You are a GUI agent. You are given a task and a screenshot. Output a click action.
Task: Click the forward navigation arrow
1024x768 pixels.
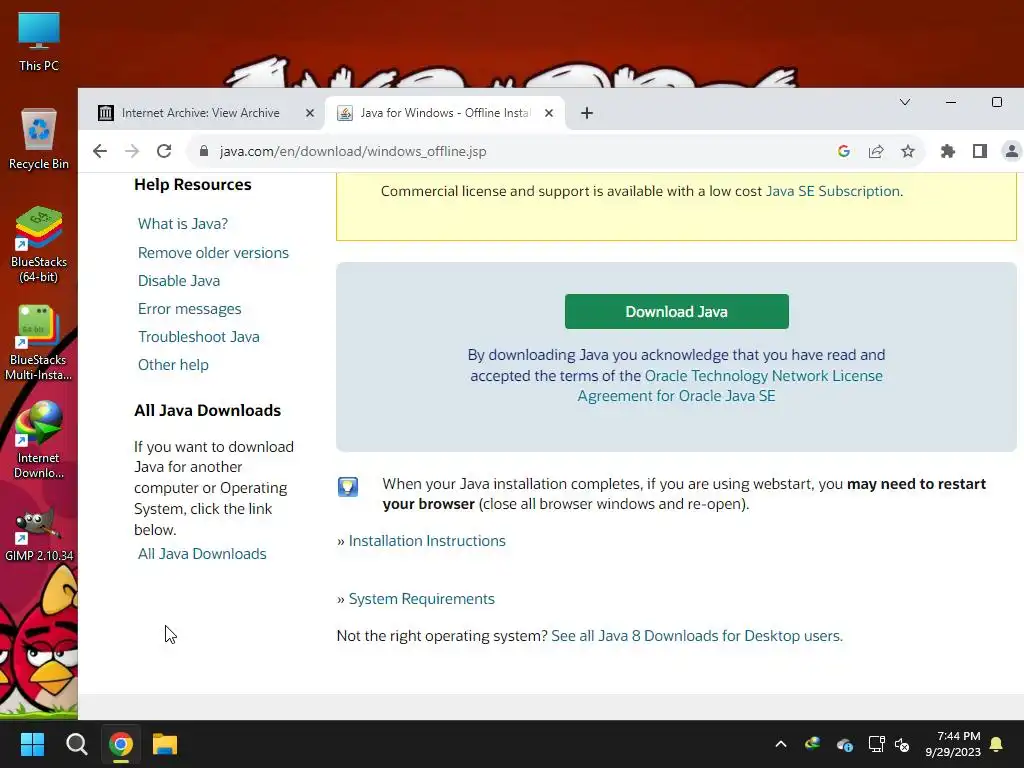coord(132,152)
